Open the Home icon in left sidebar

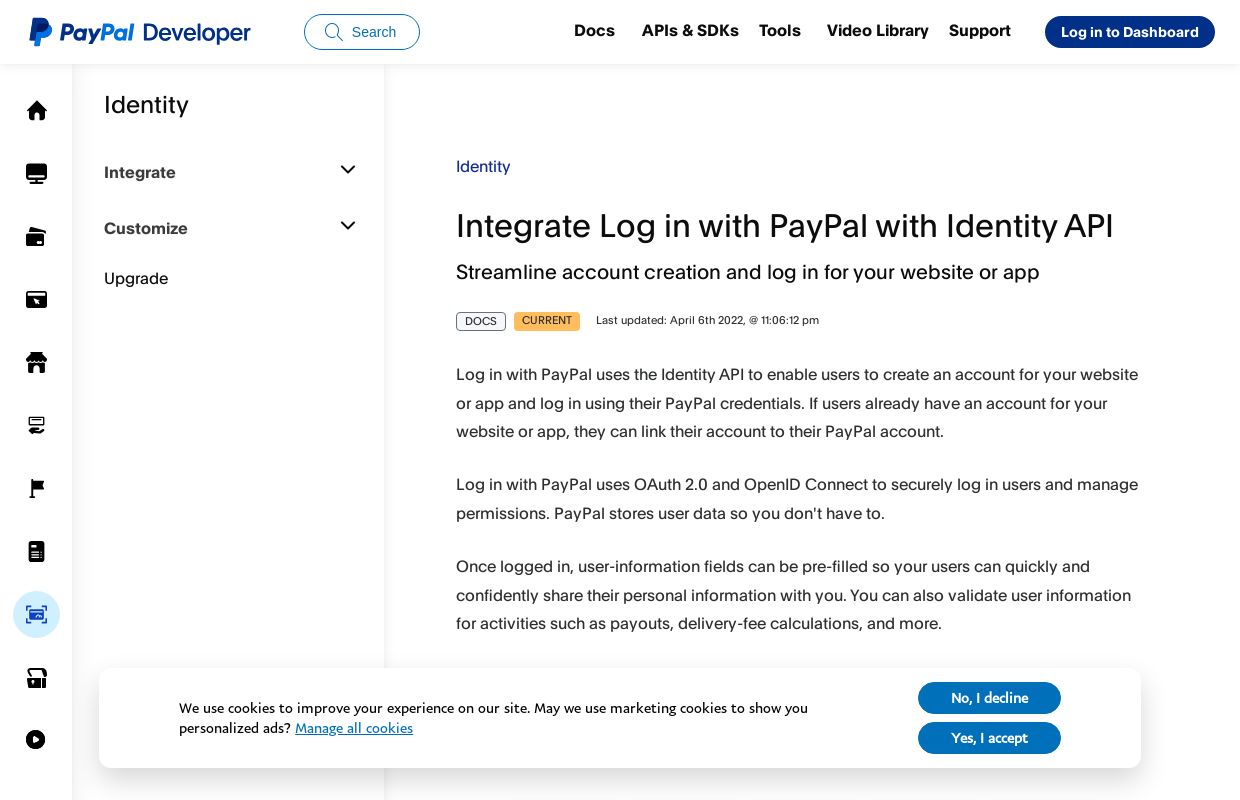37,111
